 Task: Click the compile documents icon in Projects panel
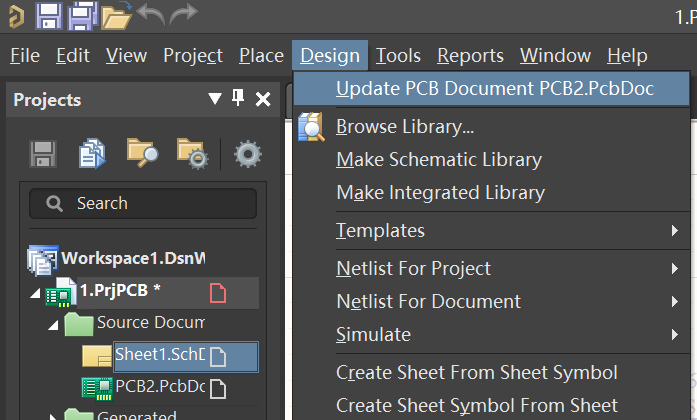click(x=92, y=152)
